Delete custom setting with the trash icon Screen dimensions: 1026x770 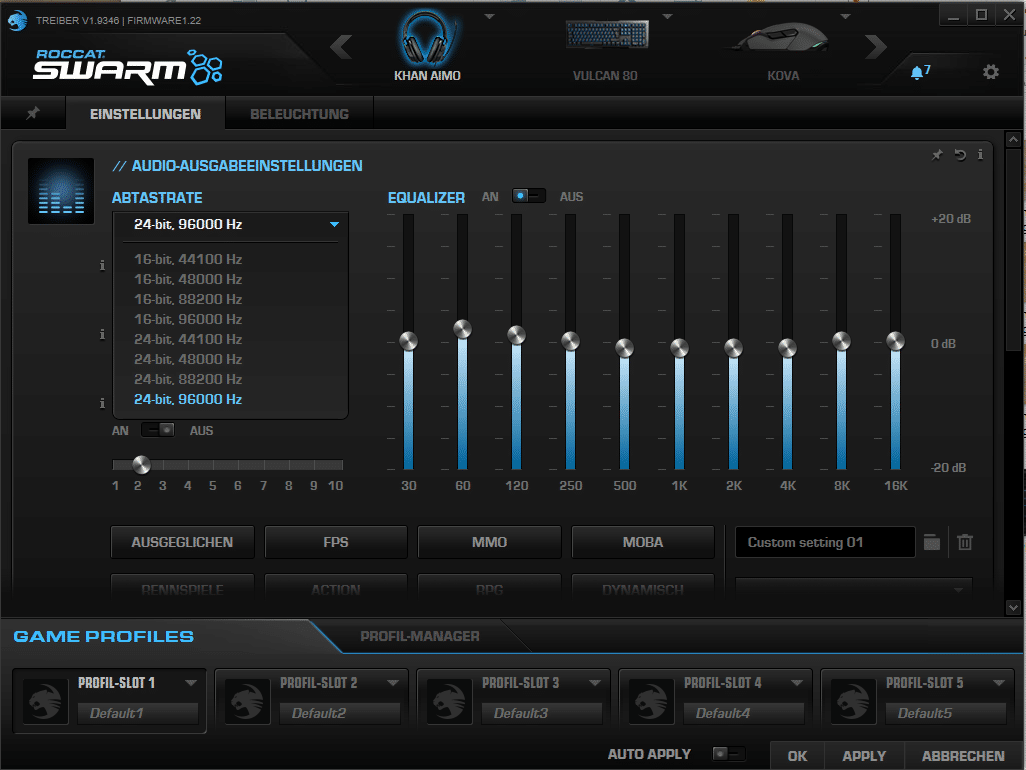(x=965, y=542)
